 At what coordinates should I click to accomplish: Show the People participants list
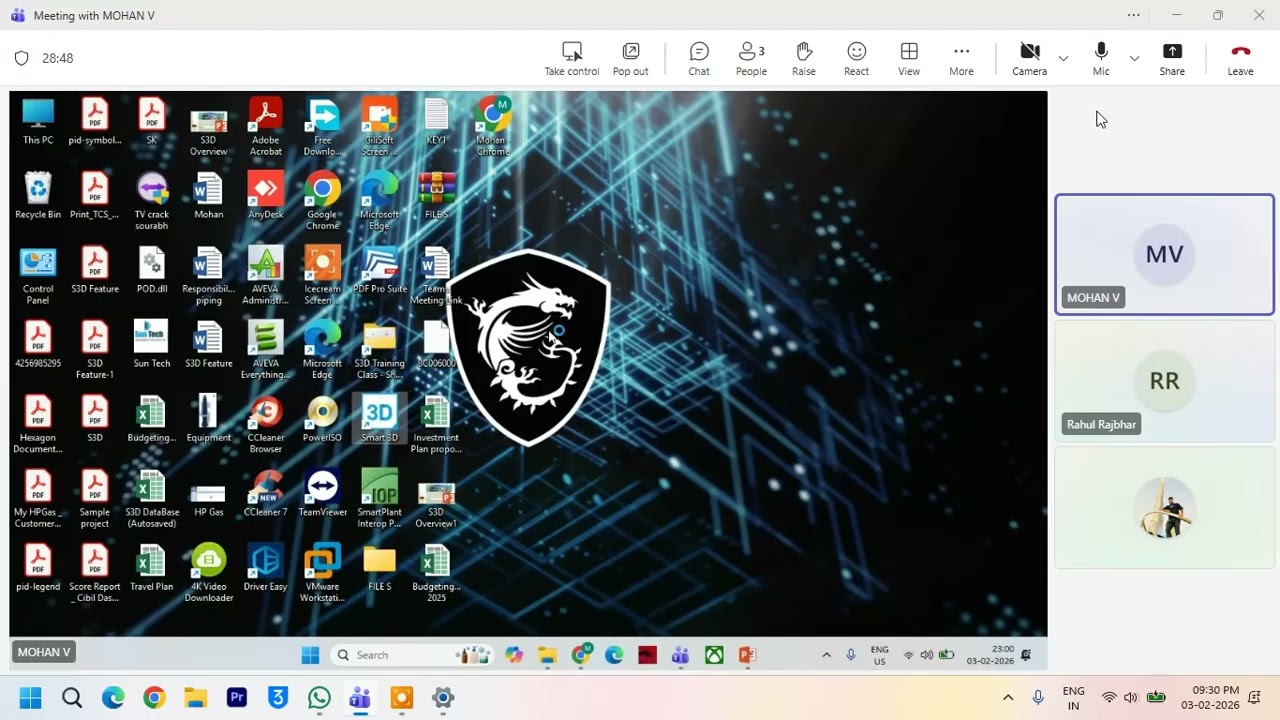(751, 58)
